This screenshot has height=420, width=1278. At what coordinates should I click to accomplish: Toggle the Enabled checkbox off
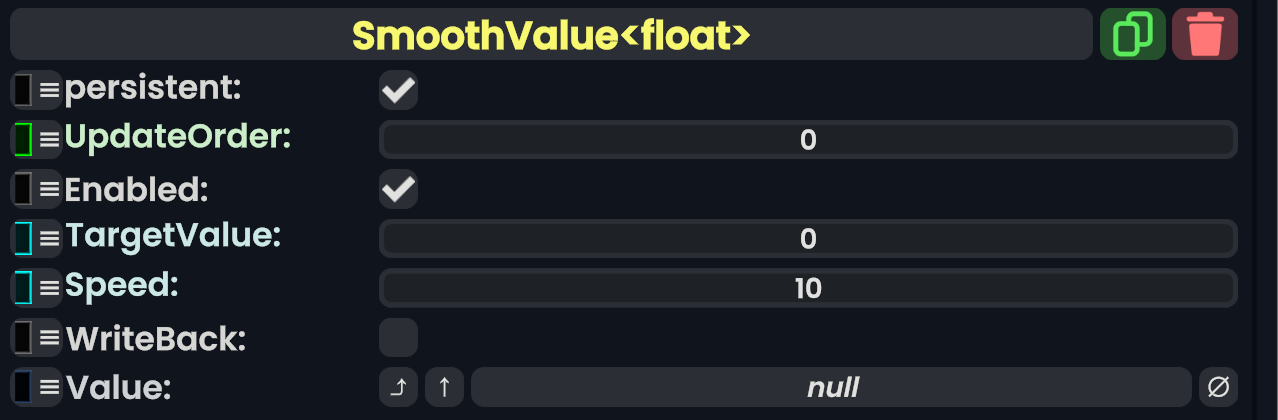pos(398,189)
